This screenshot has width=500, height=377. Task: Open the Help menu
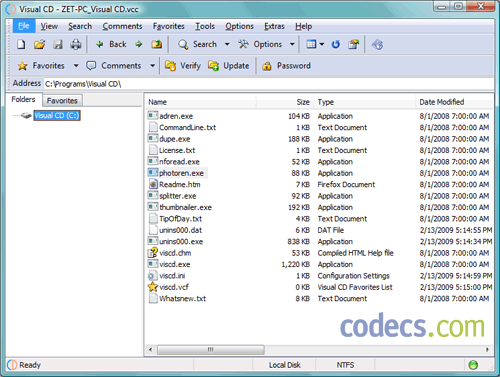pyautogui.click(x=303, y=26)
